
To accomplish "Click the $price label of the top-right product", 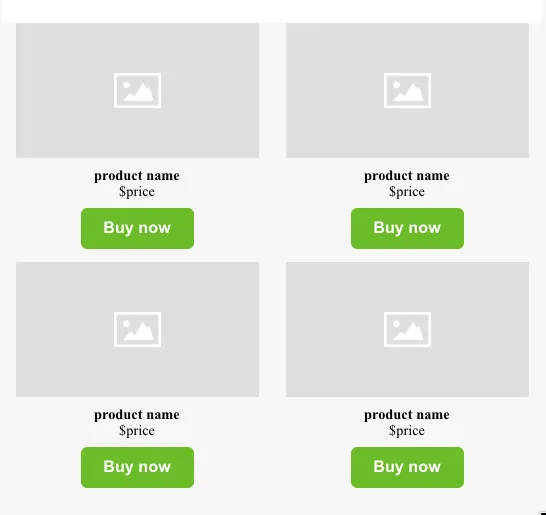I will tap(407, 192).
